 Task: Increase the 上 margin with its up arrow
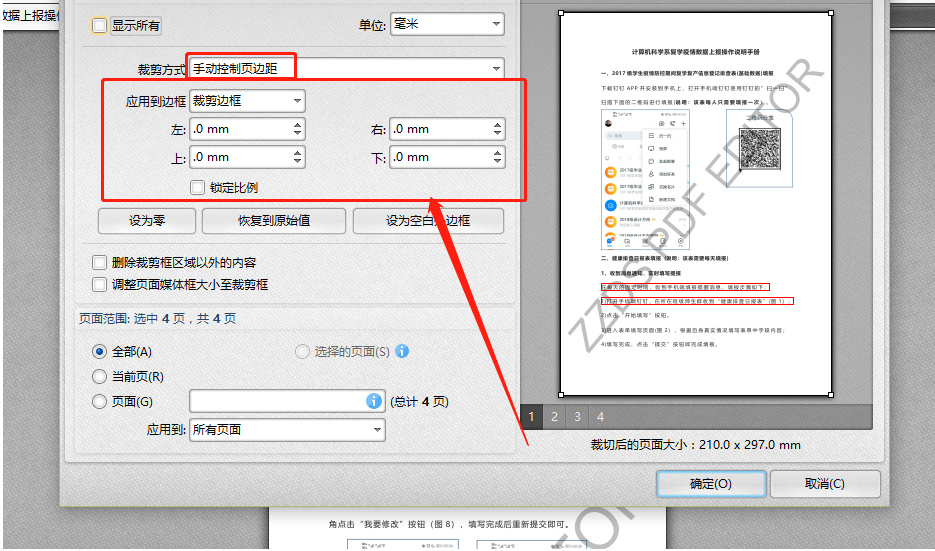click(298, 153)
